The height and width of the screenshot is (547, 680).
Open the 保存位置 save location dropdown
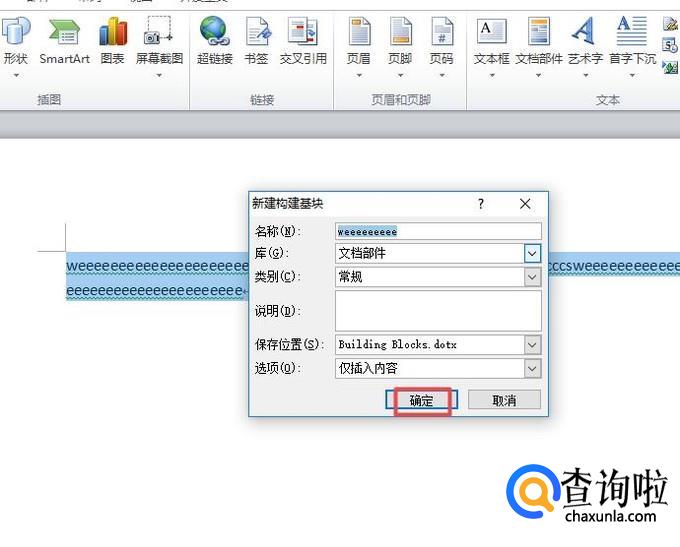point(533,345)
